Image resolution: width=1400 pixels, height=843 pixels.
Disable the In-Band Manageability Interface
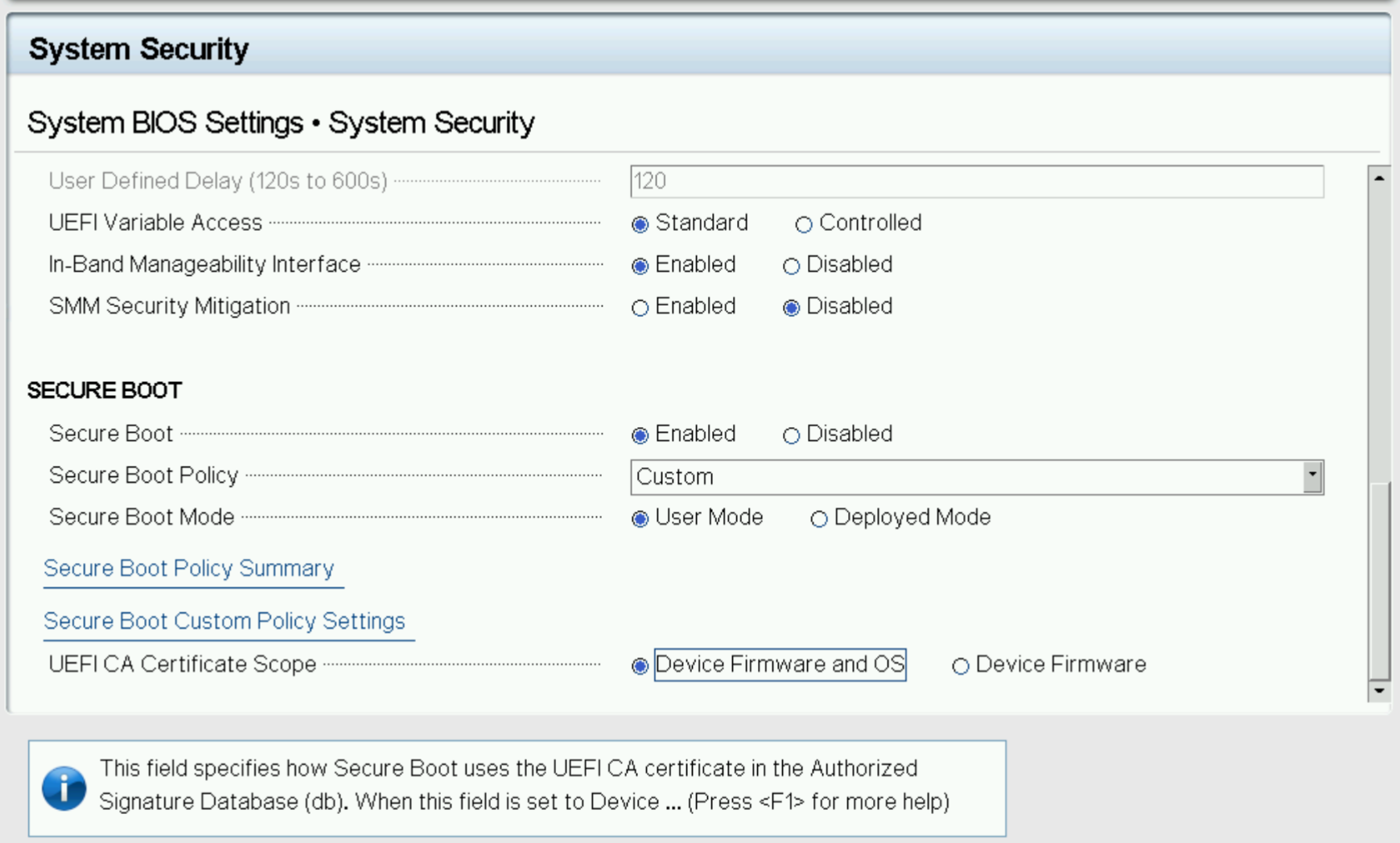792,265
